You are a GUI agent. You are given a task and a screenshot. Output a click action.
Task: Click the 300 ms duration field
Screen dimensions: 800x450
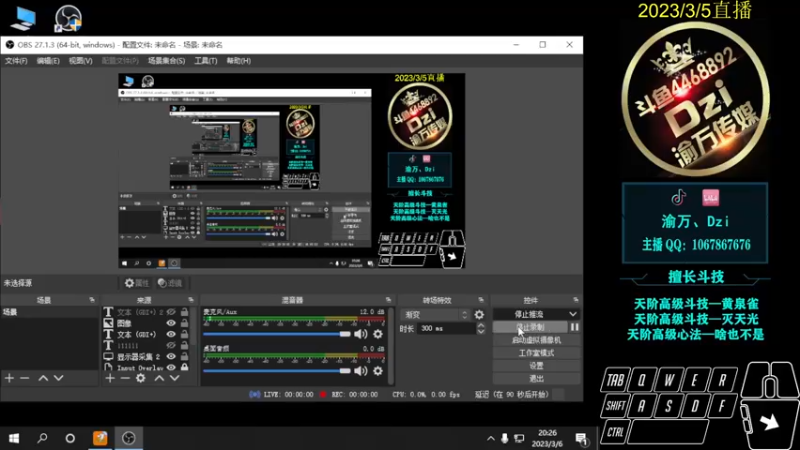447,329
